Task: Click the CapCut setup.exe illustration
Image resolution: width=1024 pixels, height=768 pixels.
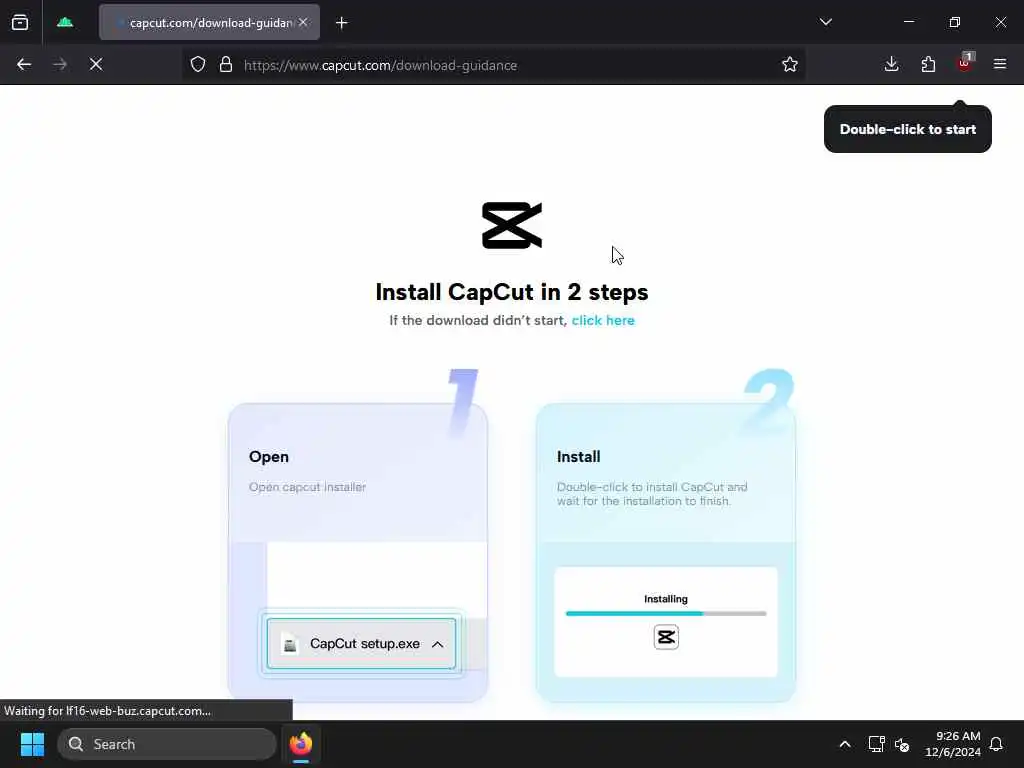Action: 361,644
